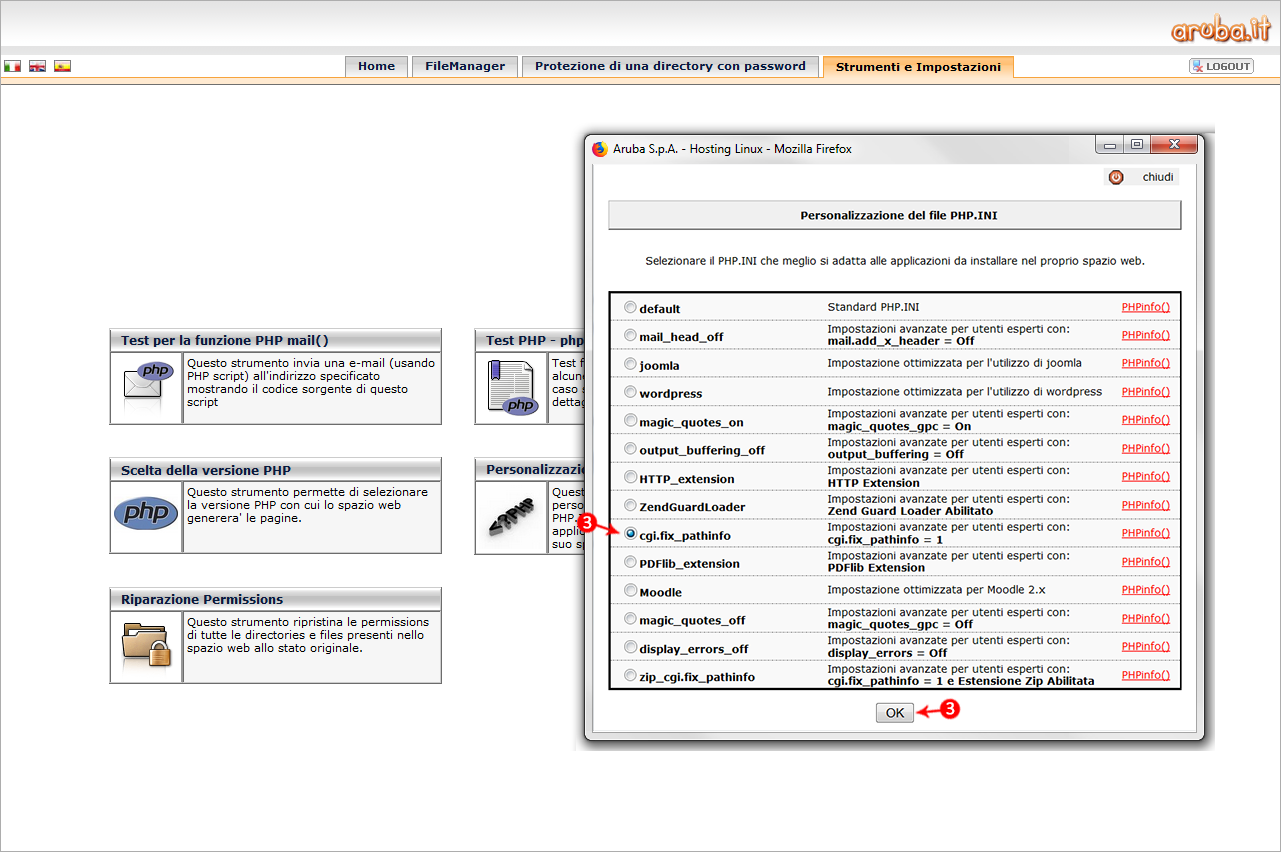Viewport: 1281px width, 852px height.
Task: Click the Riparazione Permissions header
Action: [275, 599]
